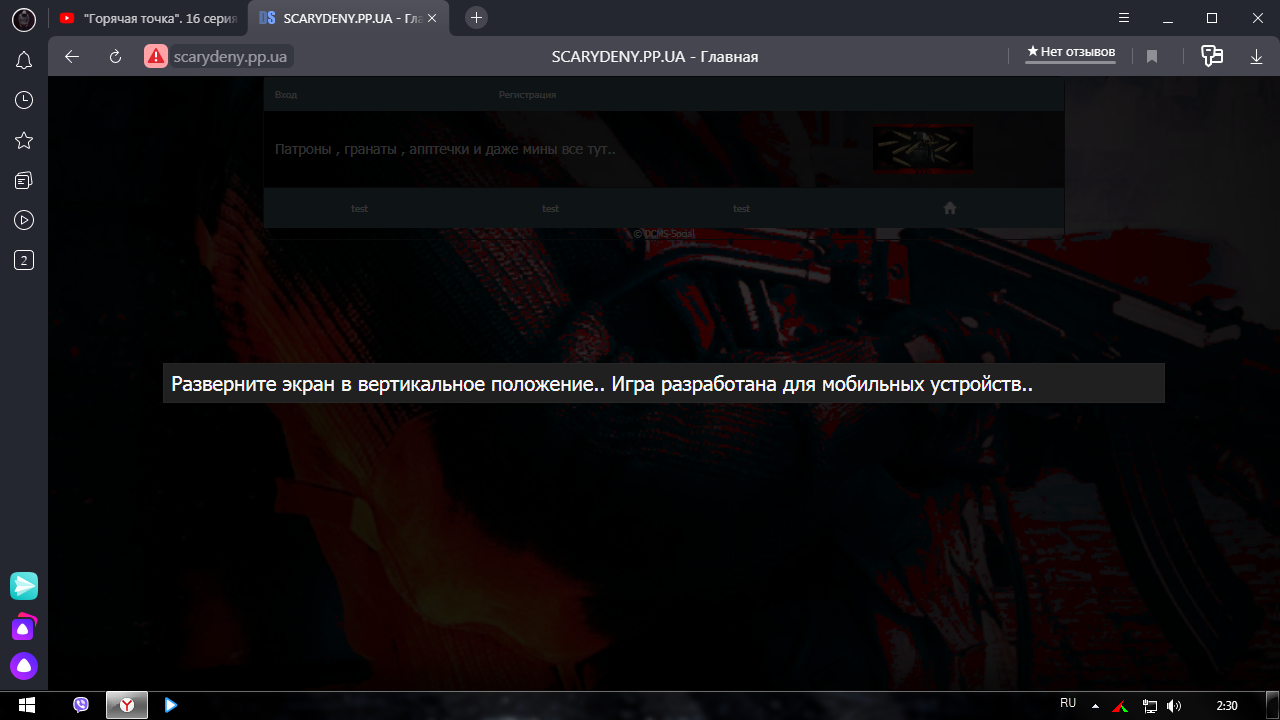Bookmark this page with the bookmark icon
This screenshot has width=1280, height=720.
(x=1152, y=57)
